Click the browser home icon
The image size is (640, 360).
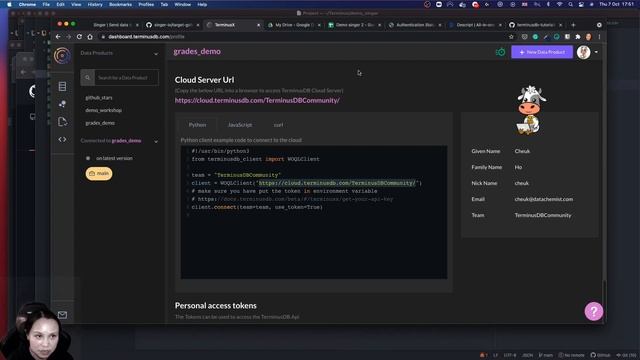(x=90, y=37)
